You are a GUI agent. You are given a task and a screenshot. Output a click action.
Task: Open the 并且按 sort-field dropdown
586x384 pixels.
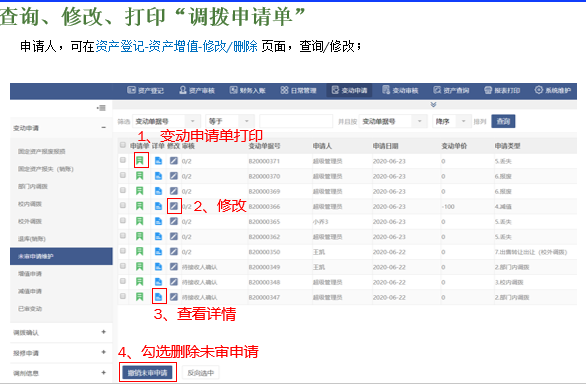pos(393,121)
